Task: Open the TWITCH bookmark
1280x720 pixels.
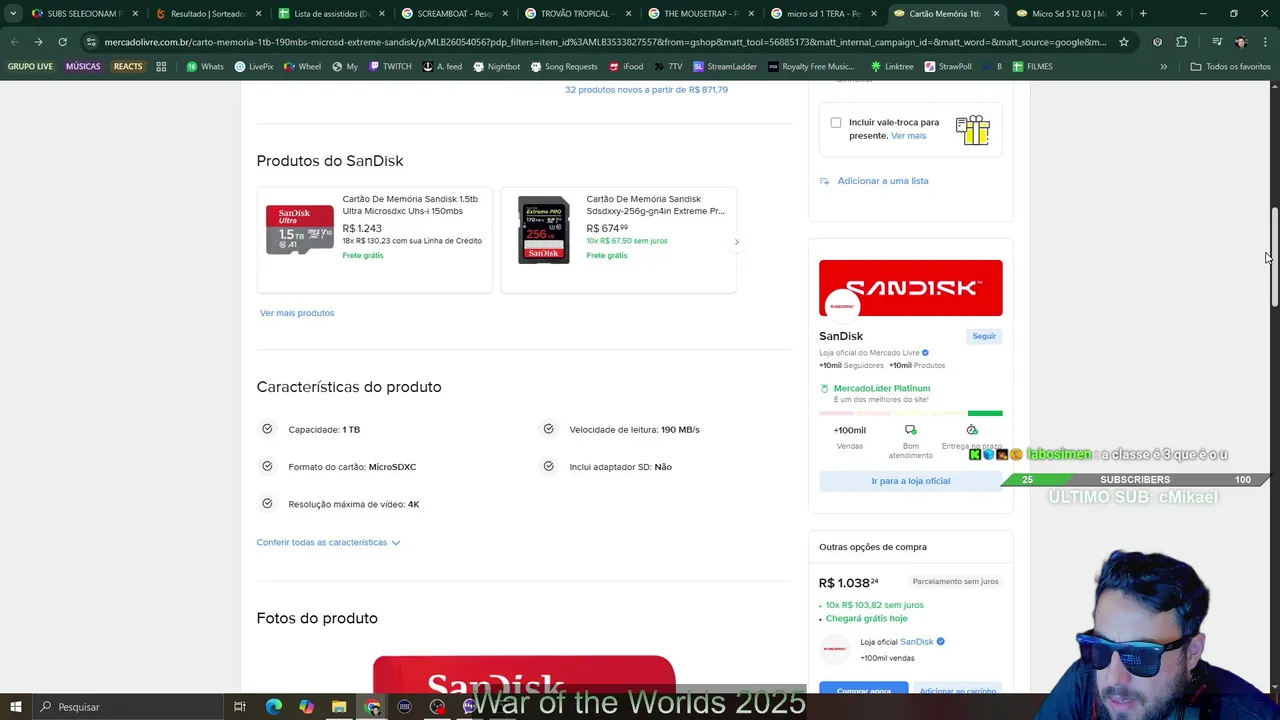Action: (390, 66)
